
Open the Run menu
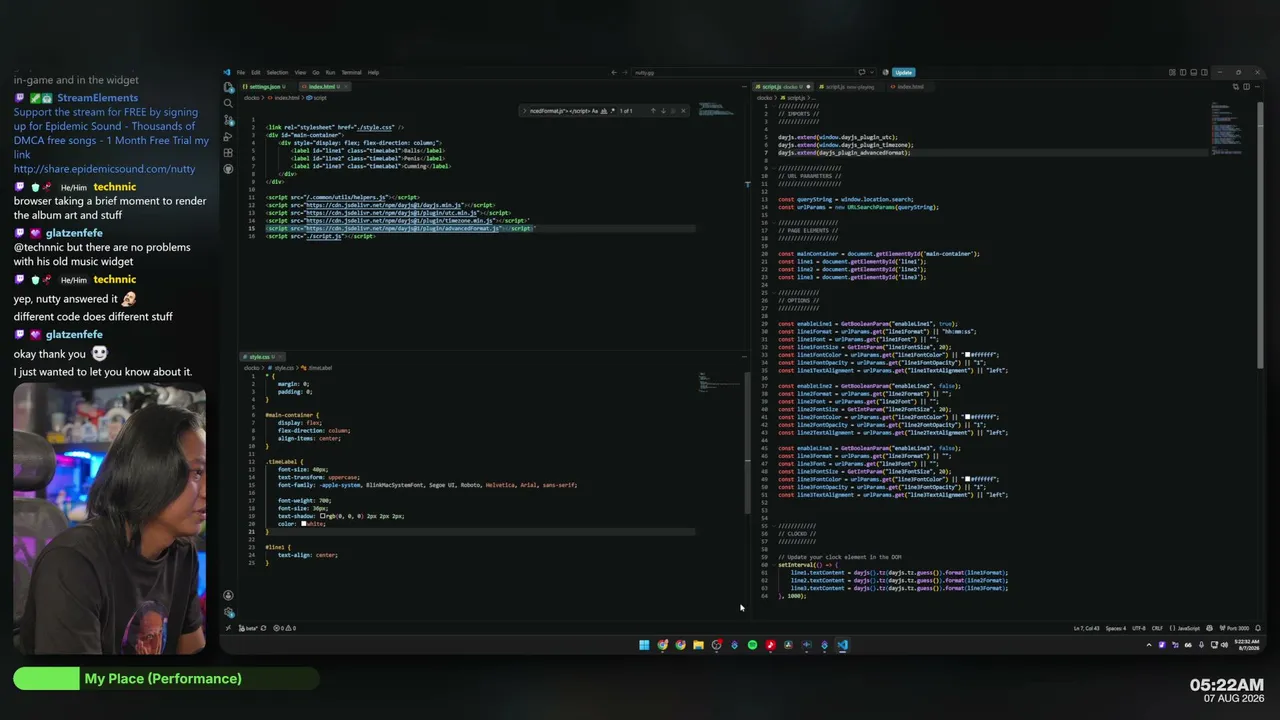pyautogui.click(x=330, y=72)
